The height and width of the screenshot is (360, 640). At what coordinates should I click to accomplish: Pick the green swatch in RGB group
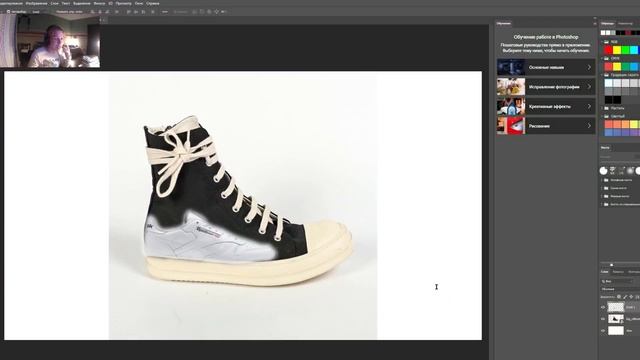coord(625,50)
